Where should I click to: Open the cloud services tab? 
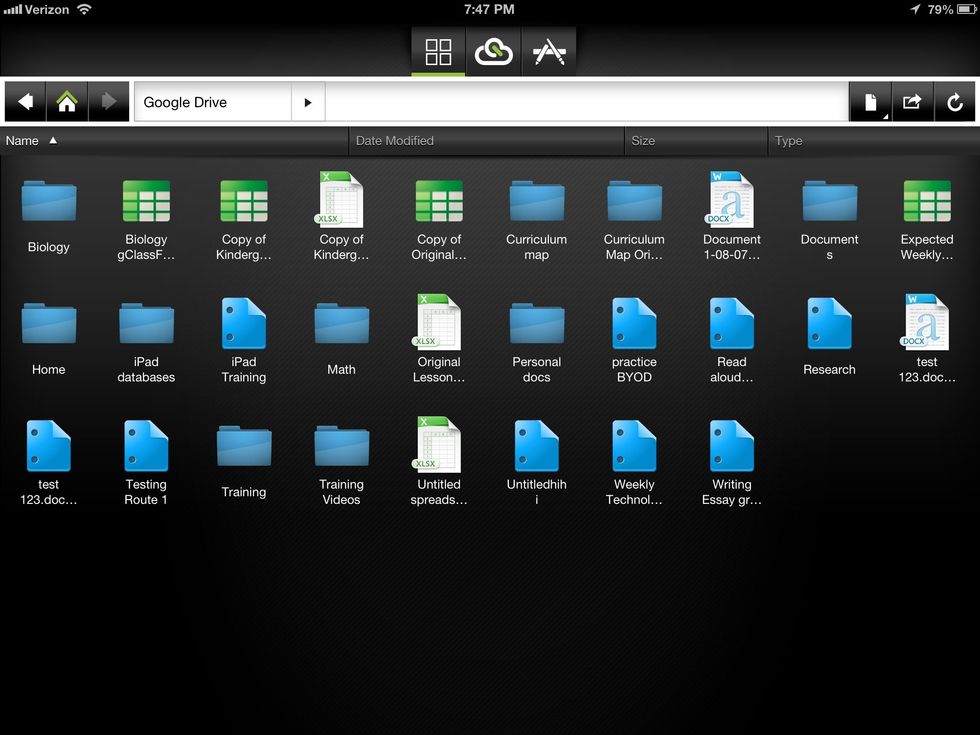click(x=493, y=52)
